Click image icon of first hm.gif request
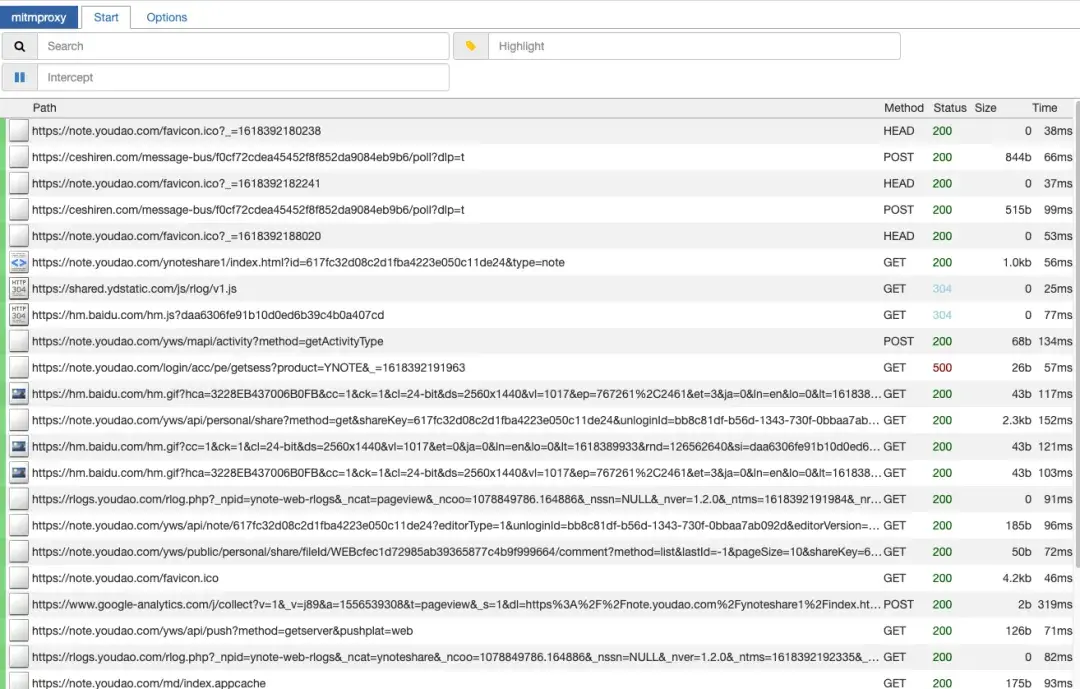 (19, 394)
